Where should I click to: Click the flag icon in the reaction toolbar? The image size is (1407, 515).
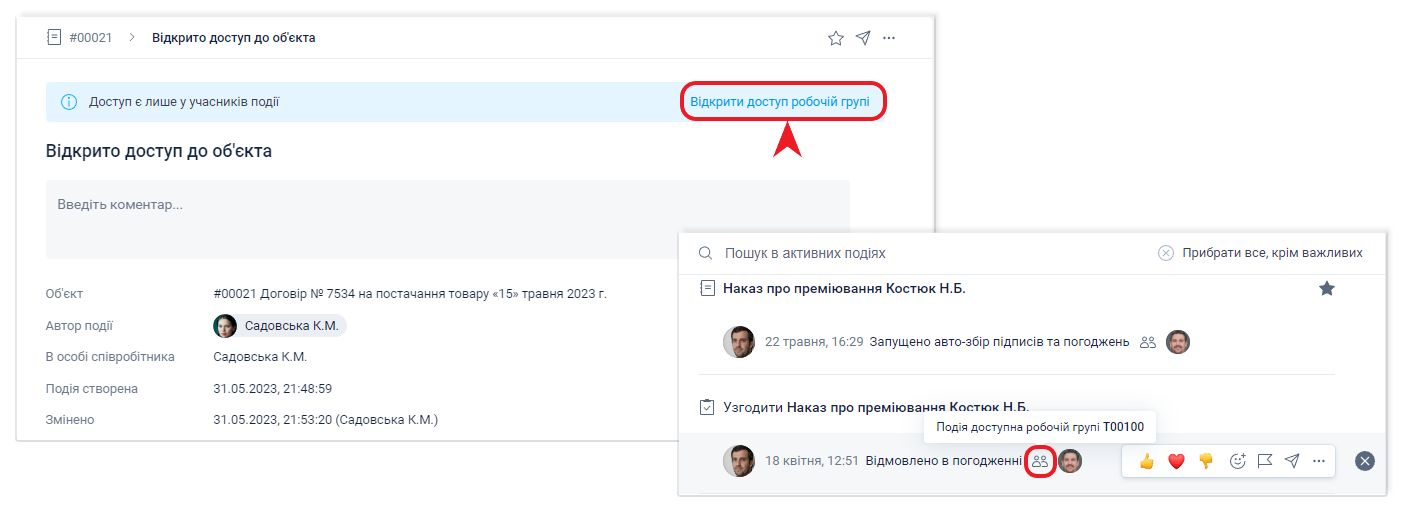point(1264,461)
